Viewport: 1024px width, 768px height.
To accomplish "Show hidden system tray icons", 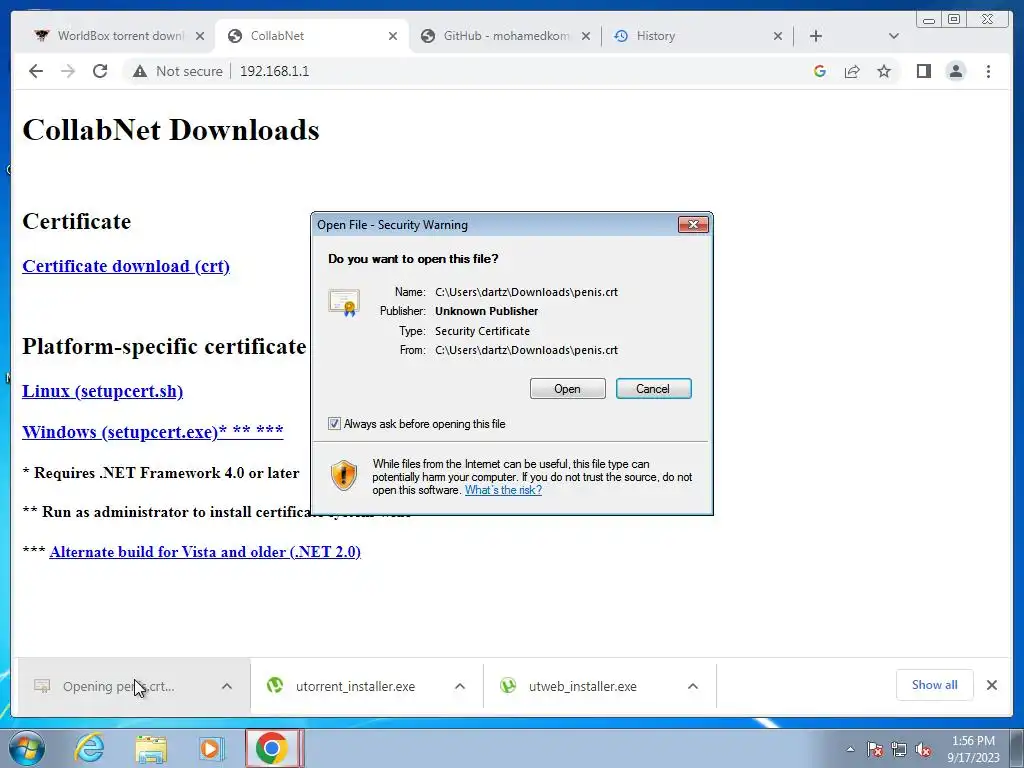I will [x=850, y=749].
